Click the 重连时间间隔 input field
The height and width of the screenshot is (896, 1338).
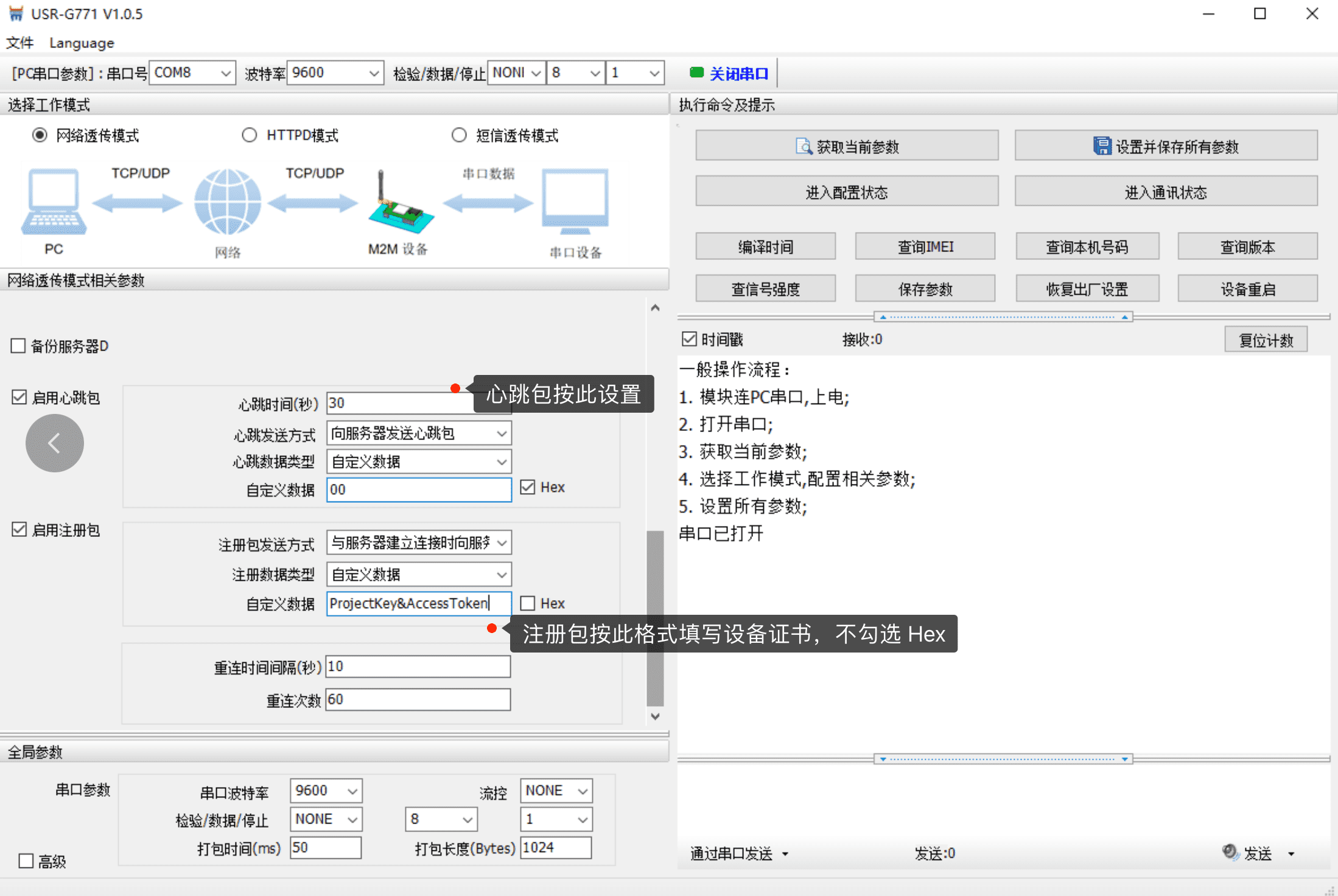pyautogui.click(x=418, y=667)
